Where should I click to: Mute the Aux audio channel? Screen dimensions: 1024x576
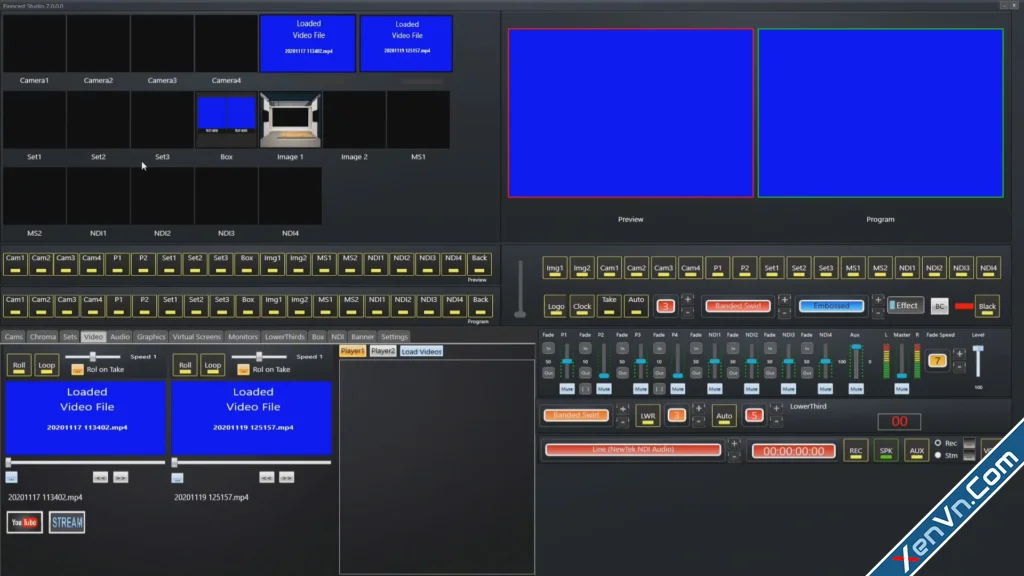[856, 389]
